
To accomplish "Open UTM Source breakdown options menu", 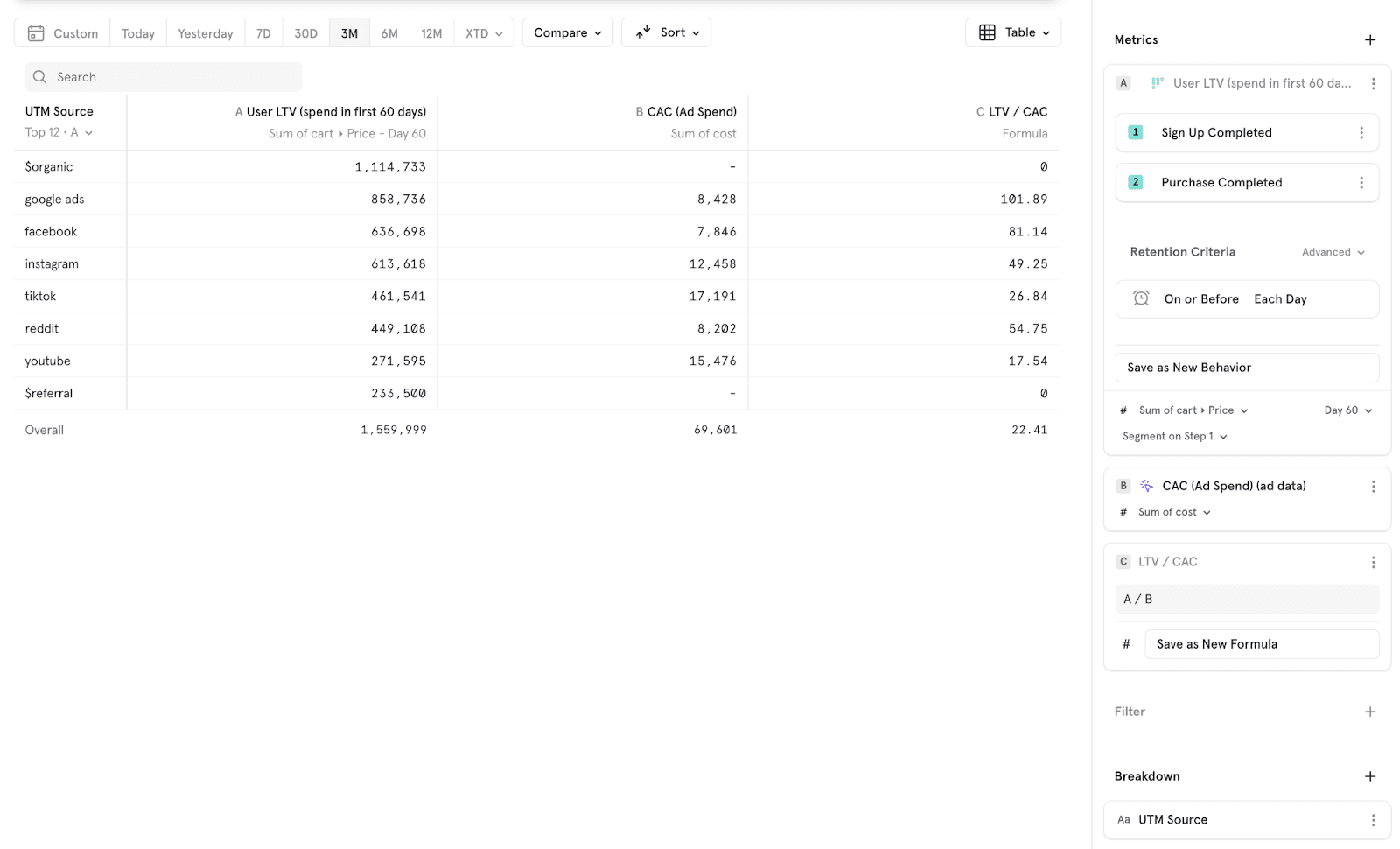I will [x=1373, y=820].
